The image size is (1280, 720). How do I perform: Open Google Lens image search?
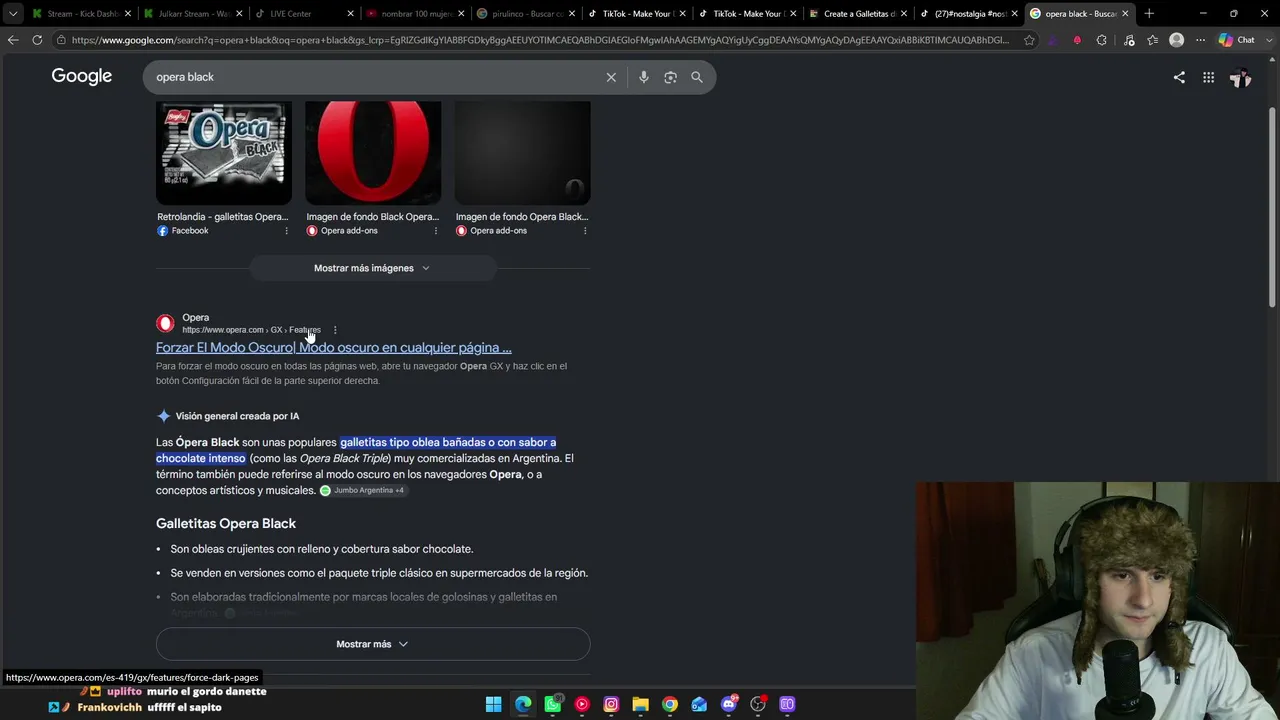(x=670, y=77)
